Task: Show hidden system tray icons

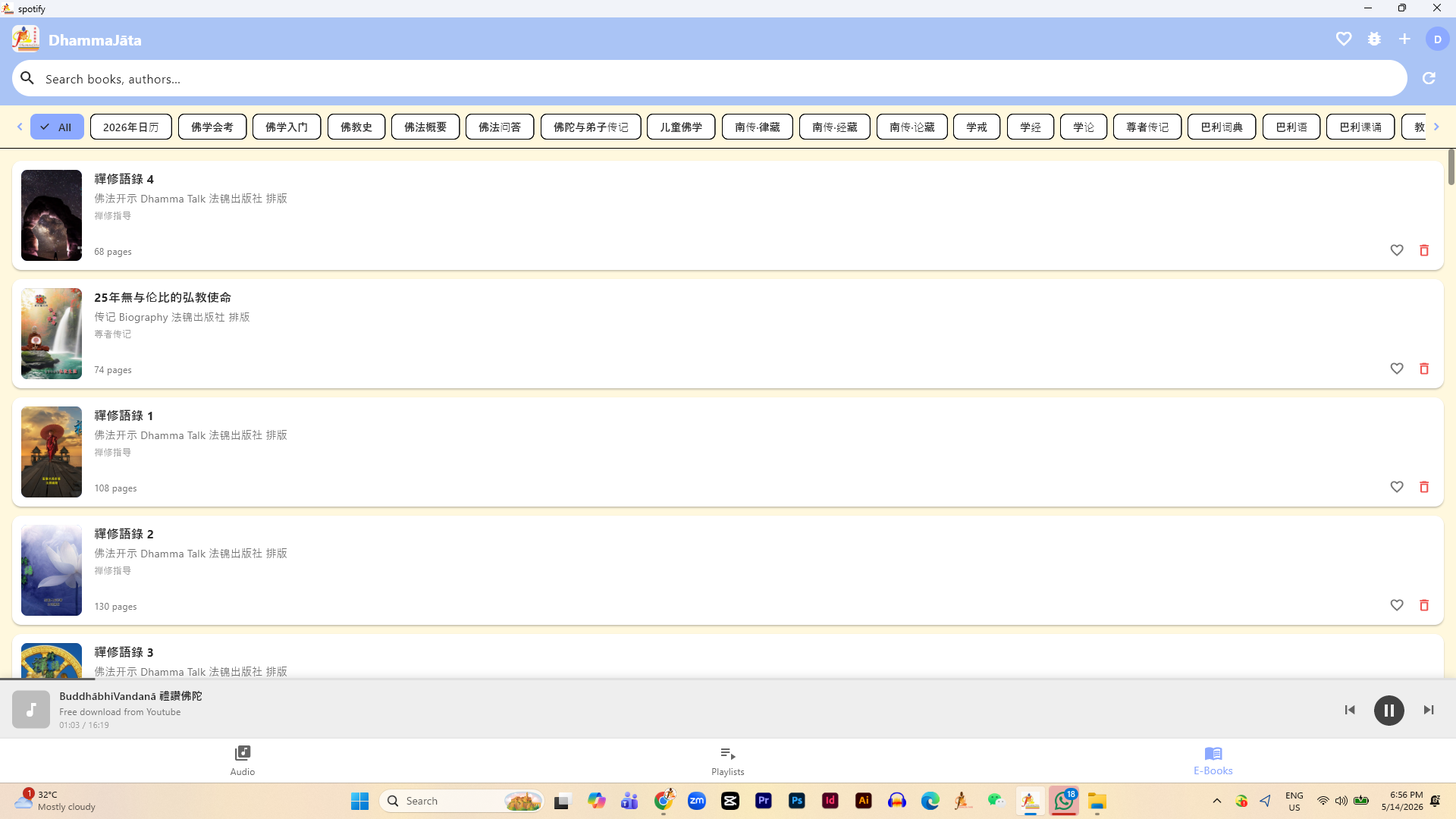Action: [1217, 801]
